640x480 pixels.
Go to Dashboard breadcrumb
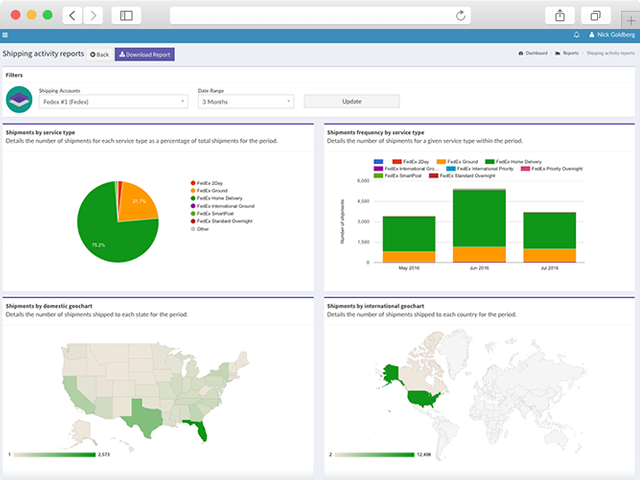533,53
